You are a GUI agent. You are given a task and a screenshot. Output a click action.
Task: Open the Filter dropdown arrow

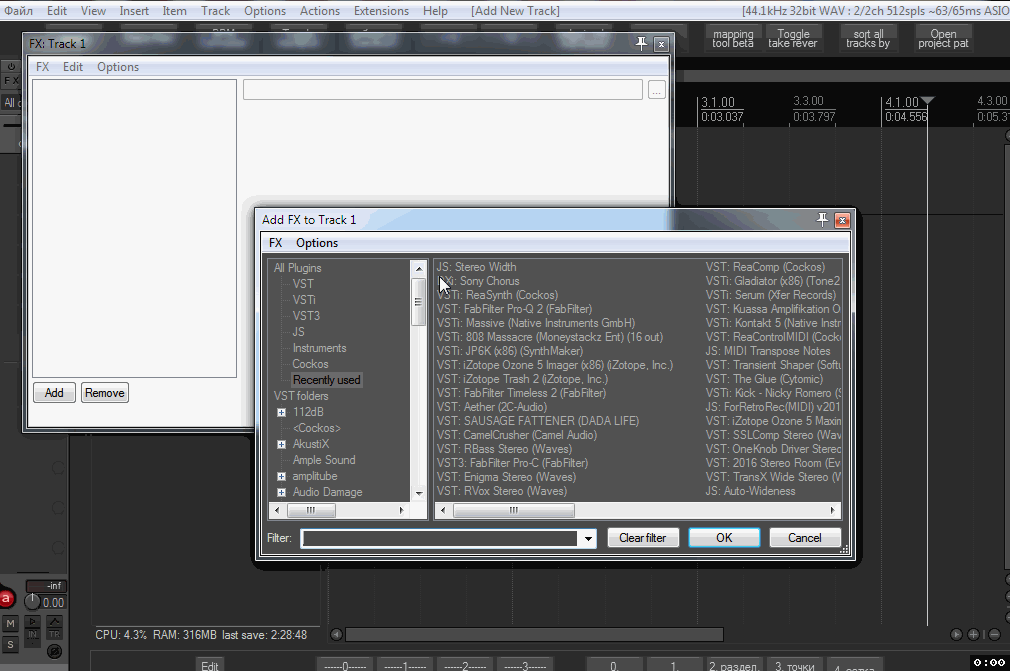click(x=588, y=538)
